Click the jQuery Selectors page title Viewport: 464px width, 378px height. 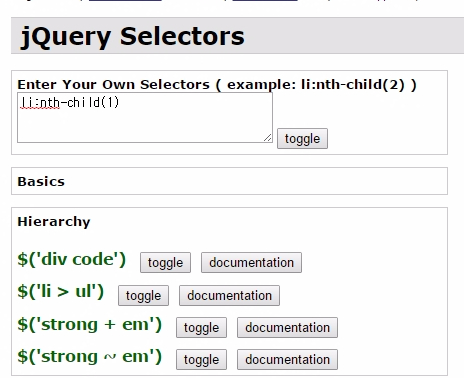pyautogui.click(x=133, y=37)
